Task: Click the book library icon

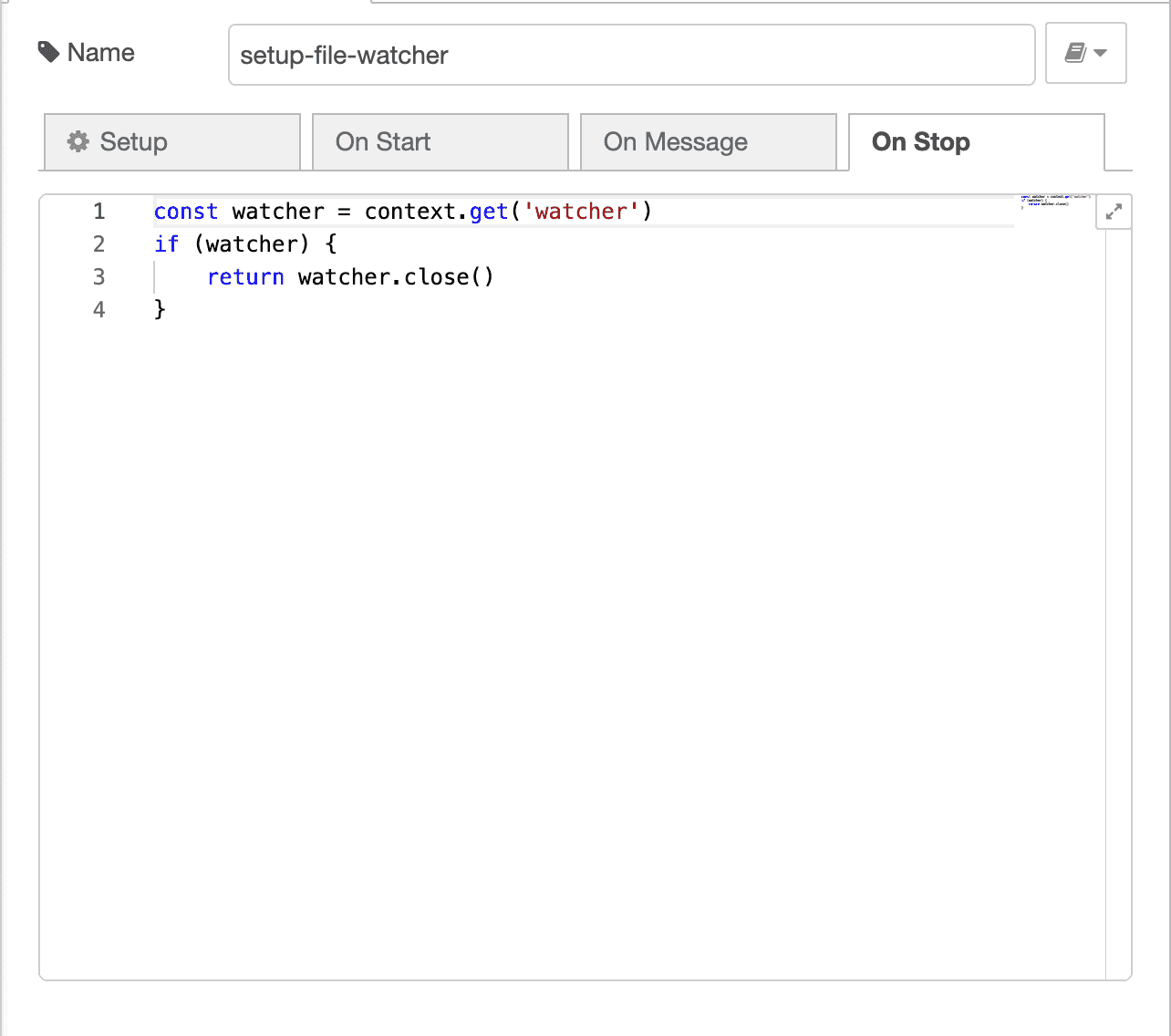Action: (1075, 53)
